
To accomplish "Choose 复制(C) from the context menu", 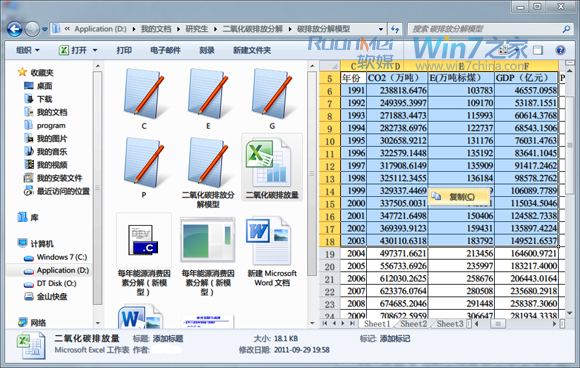I will coord(459,197).
